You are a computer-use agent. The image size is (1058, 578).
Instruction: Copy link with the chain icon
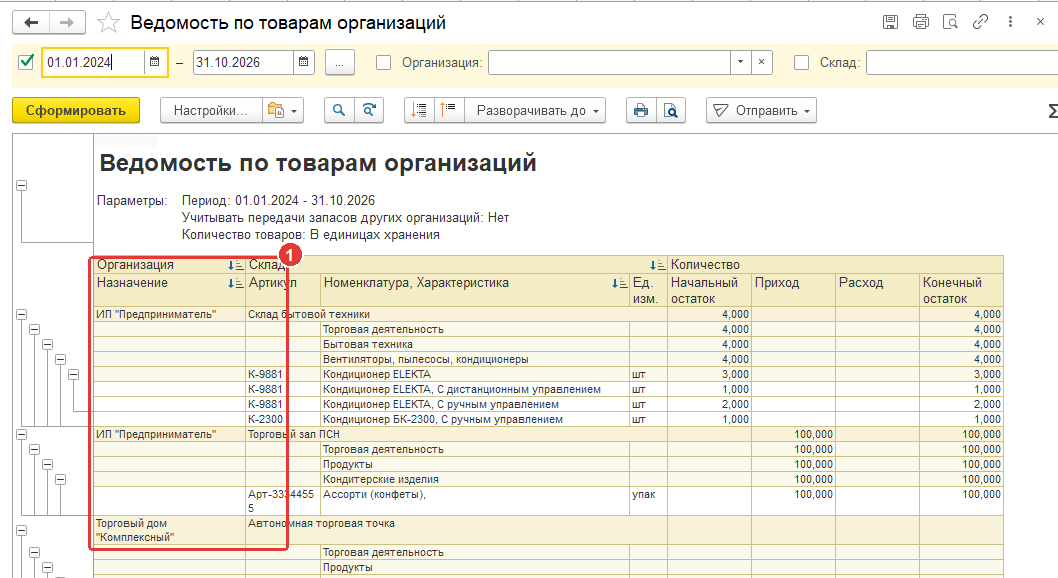coord(980,22)
